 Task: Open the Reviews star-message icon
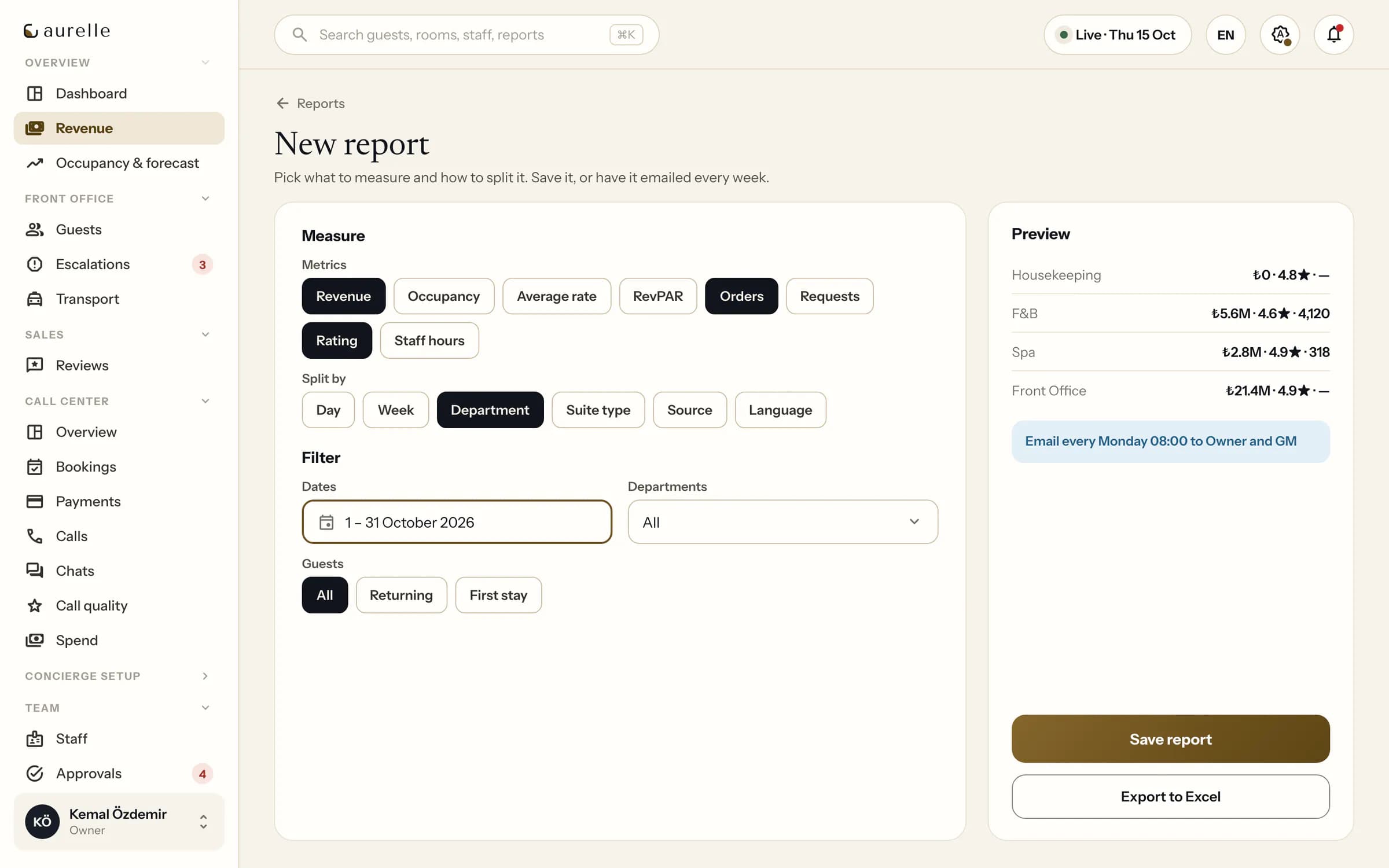pos(35,365)
